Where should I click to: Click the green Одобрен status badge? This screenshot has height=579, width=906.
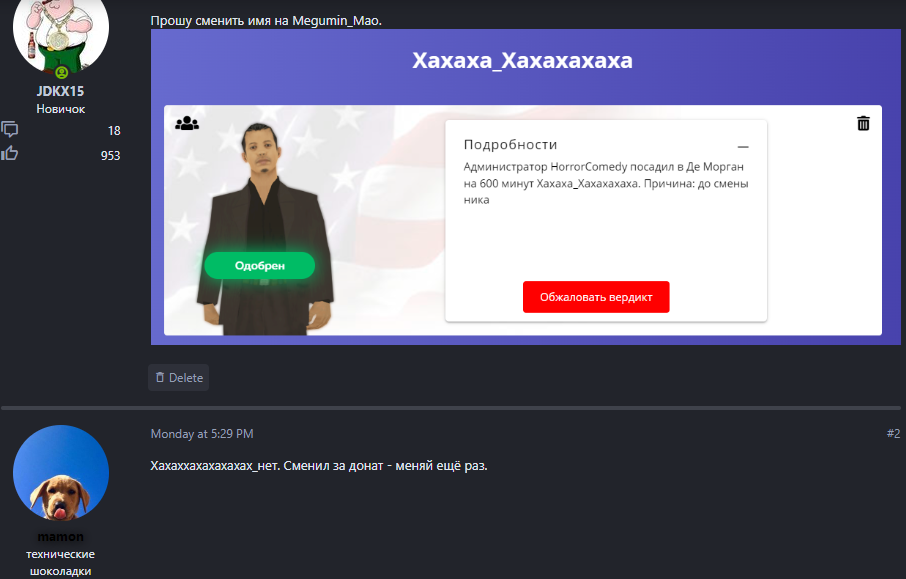pos(259,266)
